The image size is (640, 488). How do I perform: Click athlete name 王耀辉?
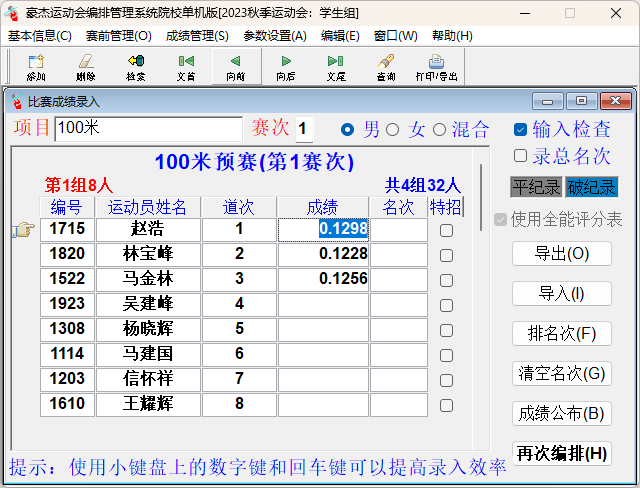[148, 405]
